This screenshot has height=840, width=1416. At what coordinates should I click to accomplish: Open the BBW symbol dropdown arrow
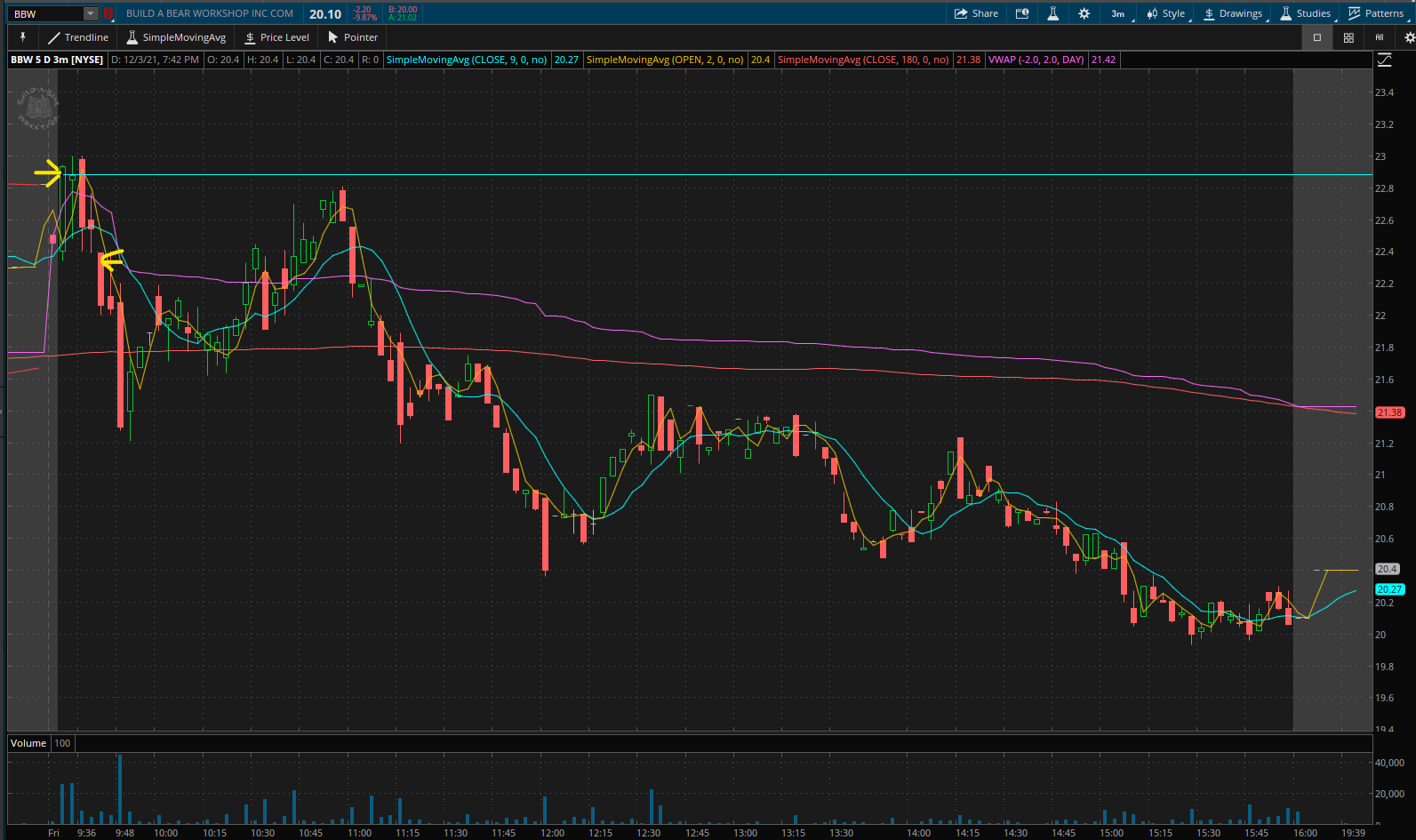point(91,13)
